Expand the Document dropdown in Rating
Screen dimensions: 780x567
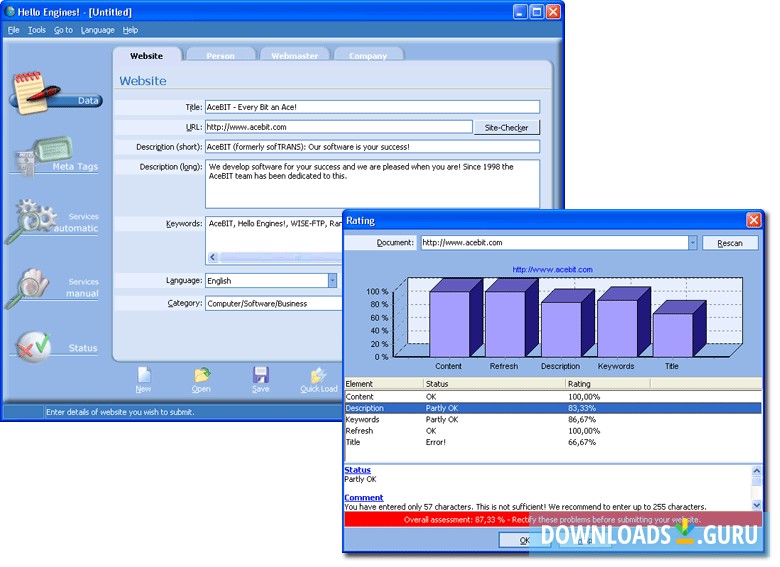(692, 243)
